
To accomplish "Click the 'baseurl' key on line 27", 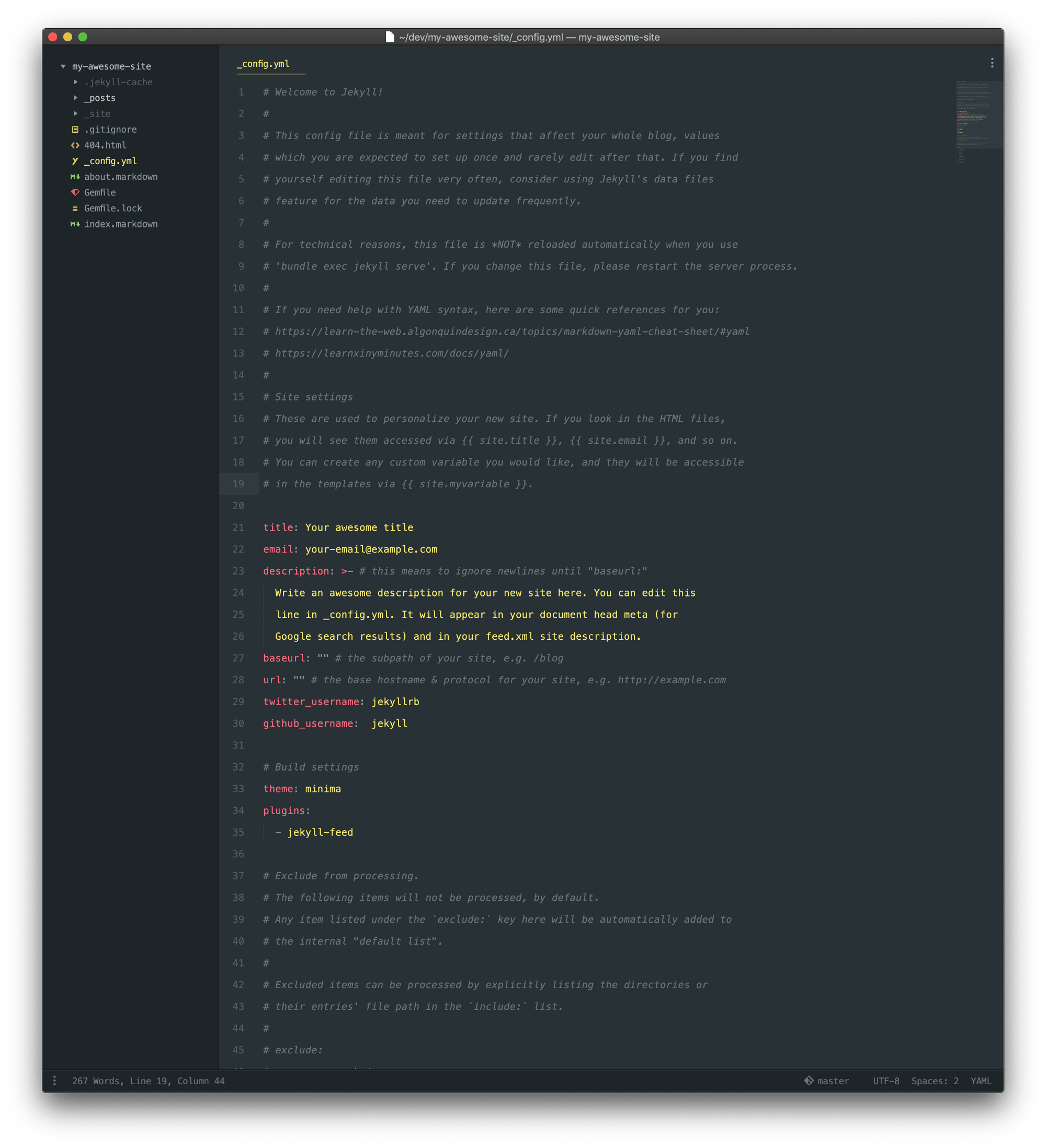I will pyautogui.click(x=285, y=658).
